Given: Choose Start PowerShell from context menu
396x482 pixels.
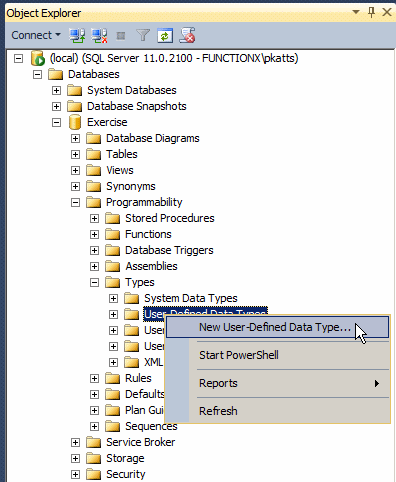Looking at the screenshot, I should pyautogui.click(x=277, y=355).
